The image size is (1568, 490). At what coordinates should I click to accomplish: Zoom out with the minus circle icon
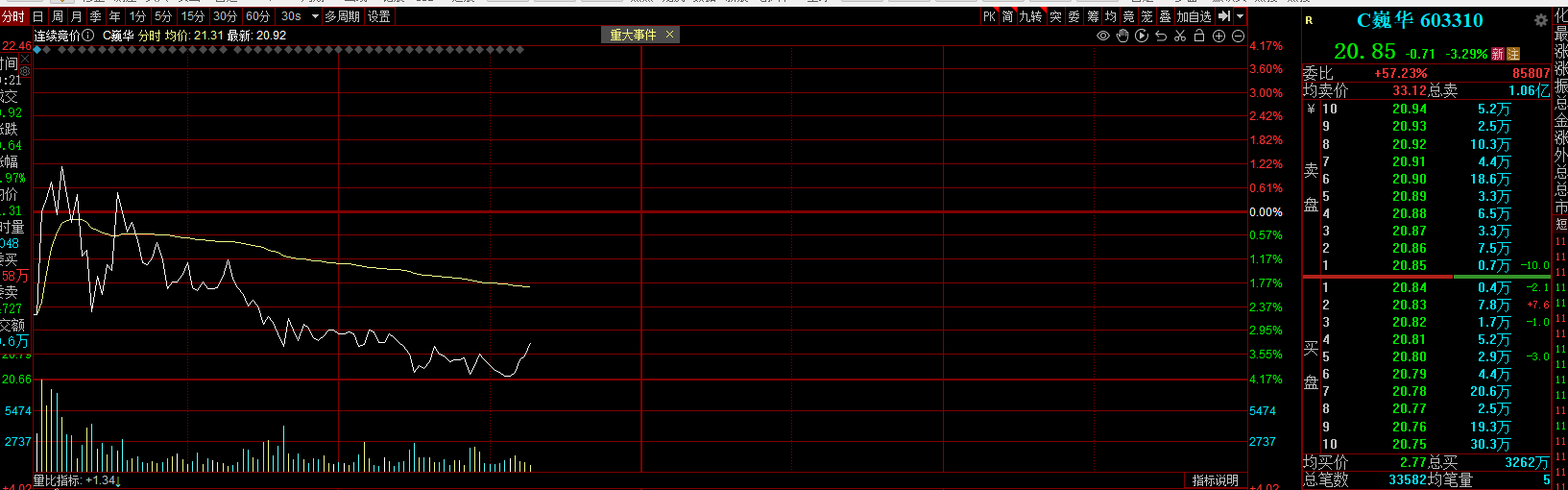pyautogui.click(x=1238, y=36)
